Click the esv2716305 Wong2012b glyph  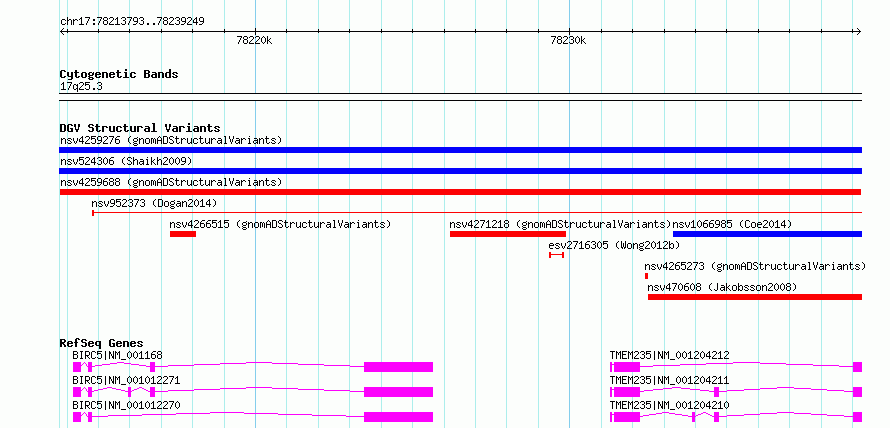point(556,255)
